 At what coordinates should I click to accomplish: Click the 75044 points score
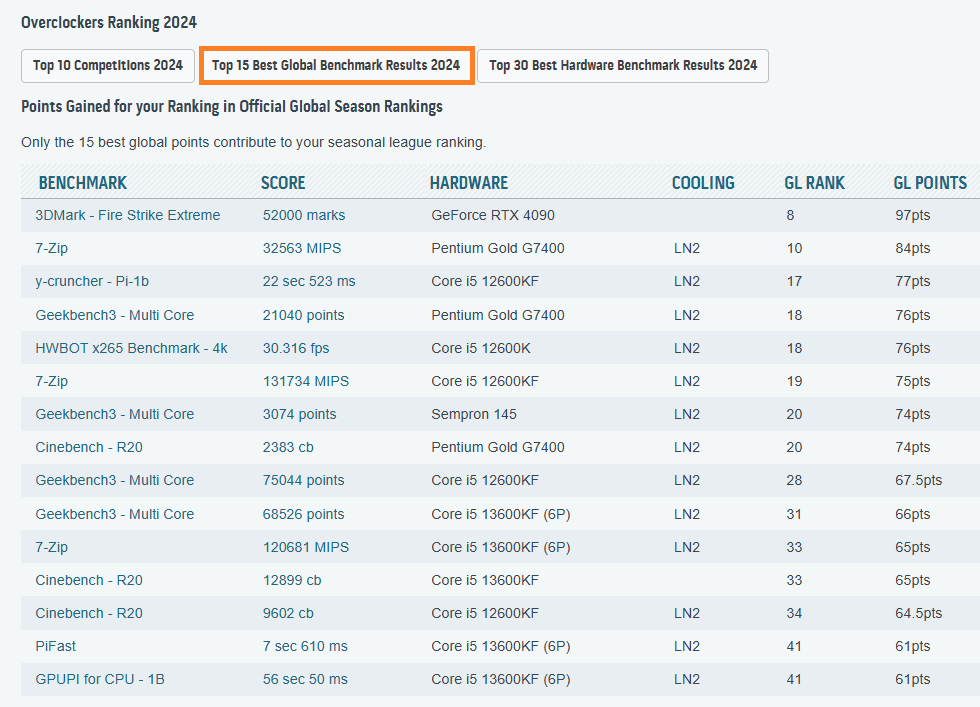tap(303, 481)
